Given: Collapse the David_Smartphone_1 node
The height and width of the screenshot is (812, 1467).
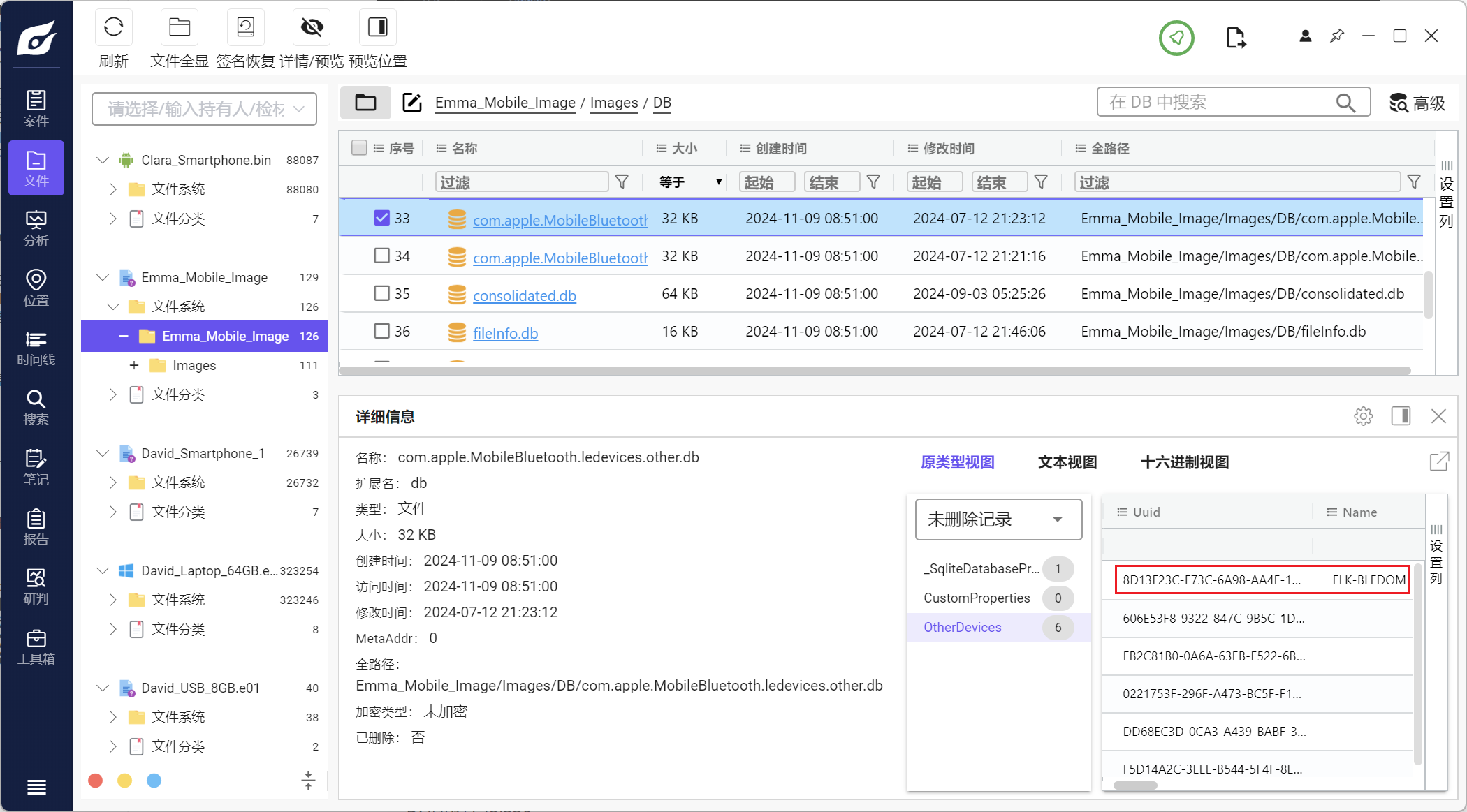Looking at the screenshot, I should (x=103, y=453).
